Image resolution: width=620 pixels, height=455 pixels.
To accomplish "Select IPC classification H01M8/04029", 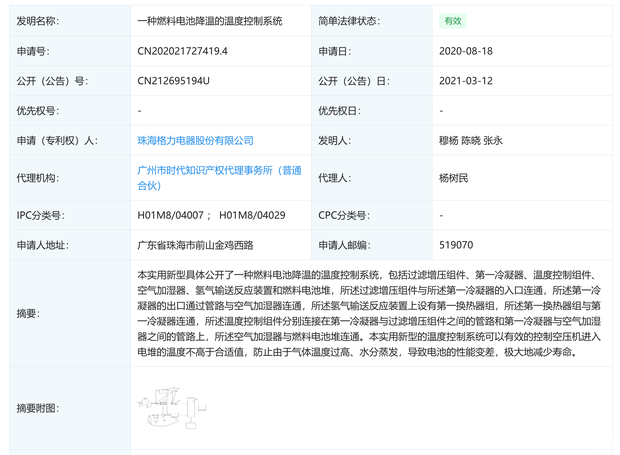I will [252, 215].
